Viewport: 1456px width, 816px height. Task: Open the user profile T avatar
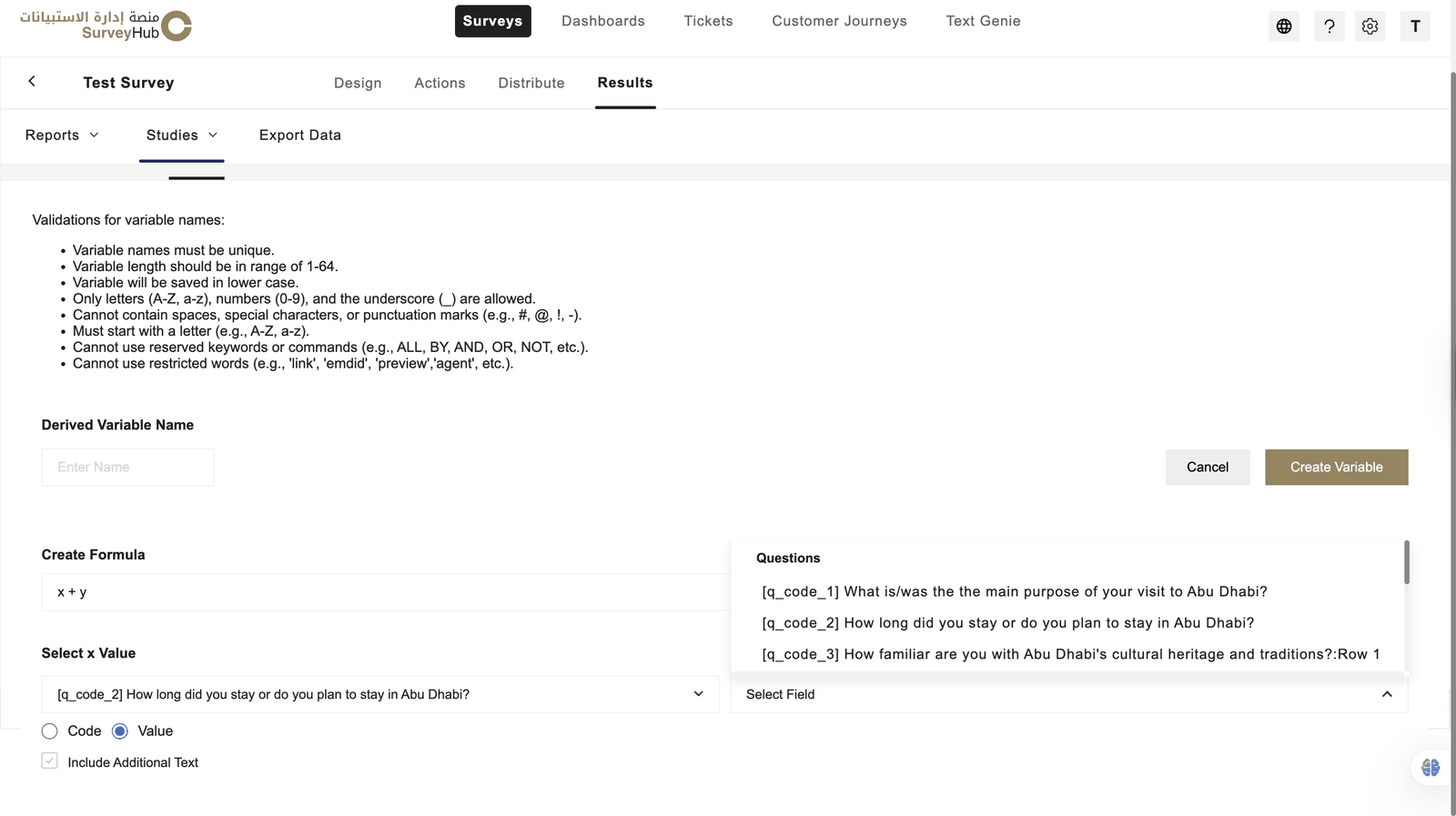(1415, 26)
